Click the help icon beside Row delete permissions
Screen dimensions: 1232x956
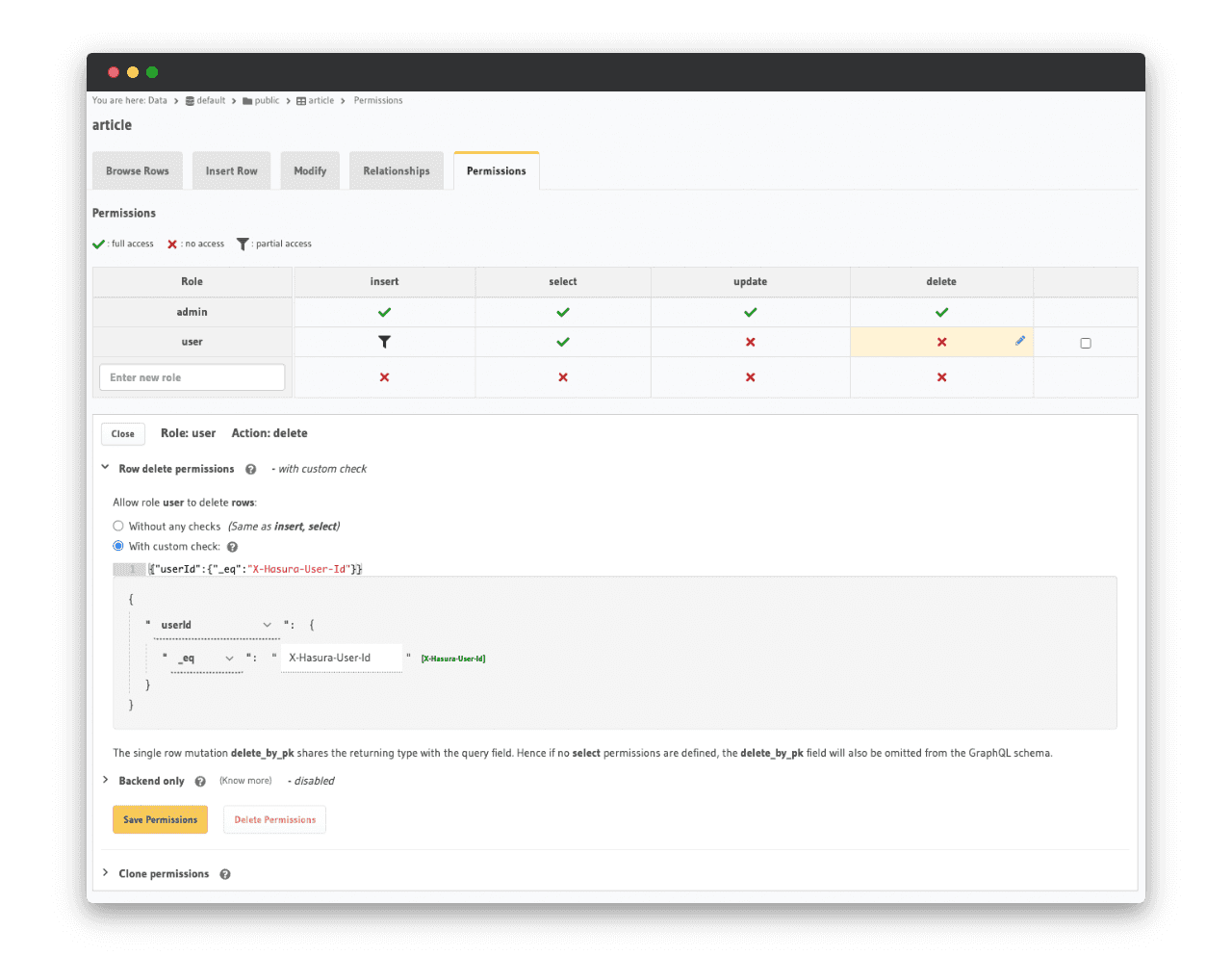(251, 470)
